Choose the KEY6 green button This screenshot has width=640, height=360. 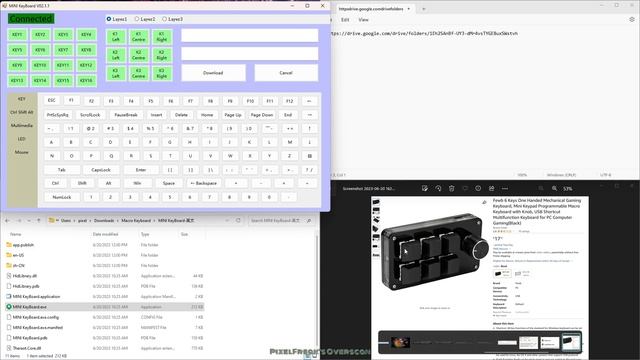tap(40, 50)
